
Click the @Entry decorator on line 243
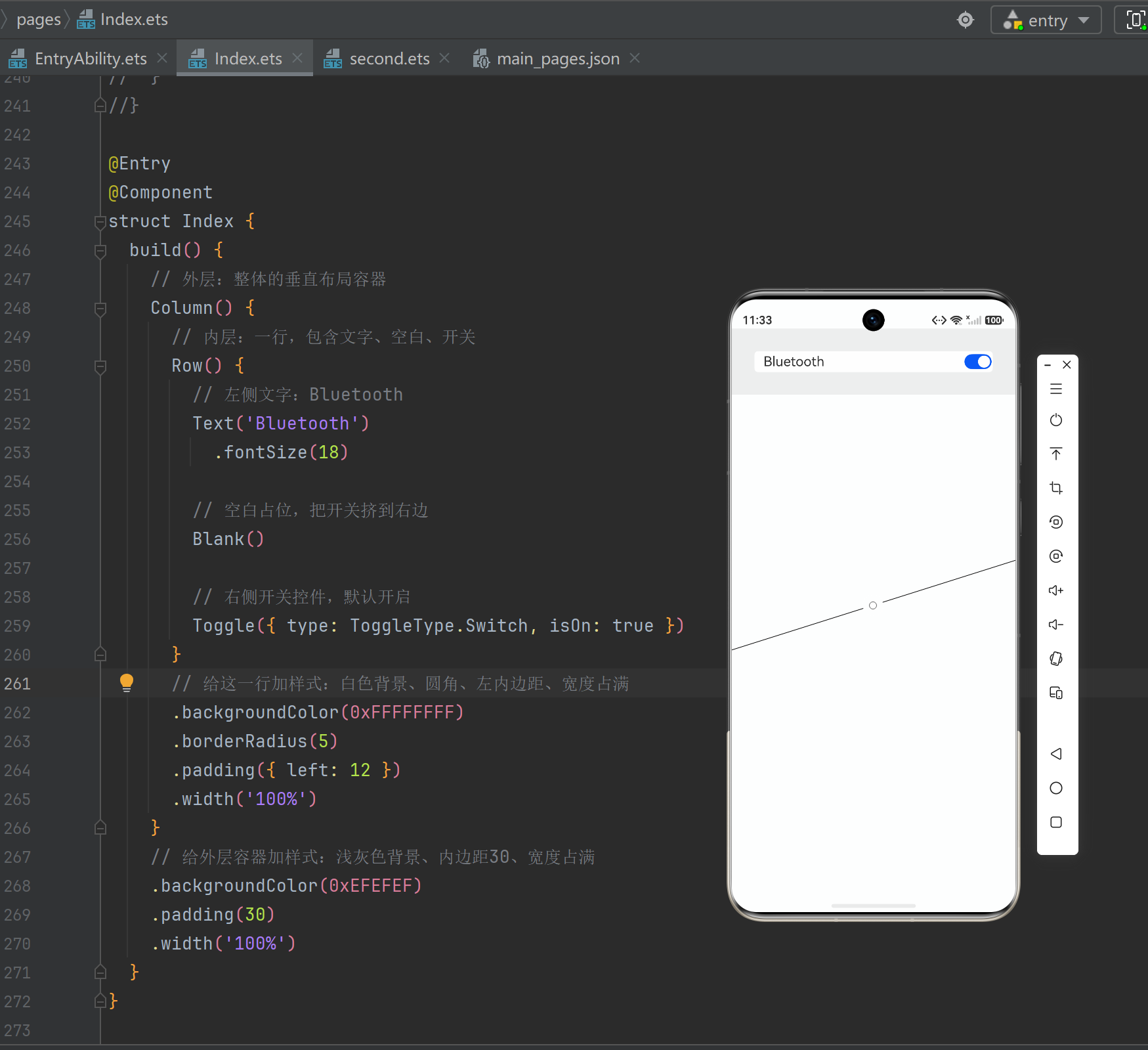[139, 164]
